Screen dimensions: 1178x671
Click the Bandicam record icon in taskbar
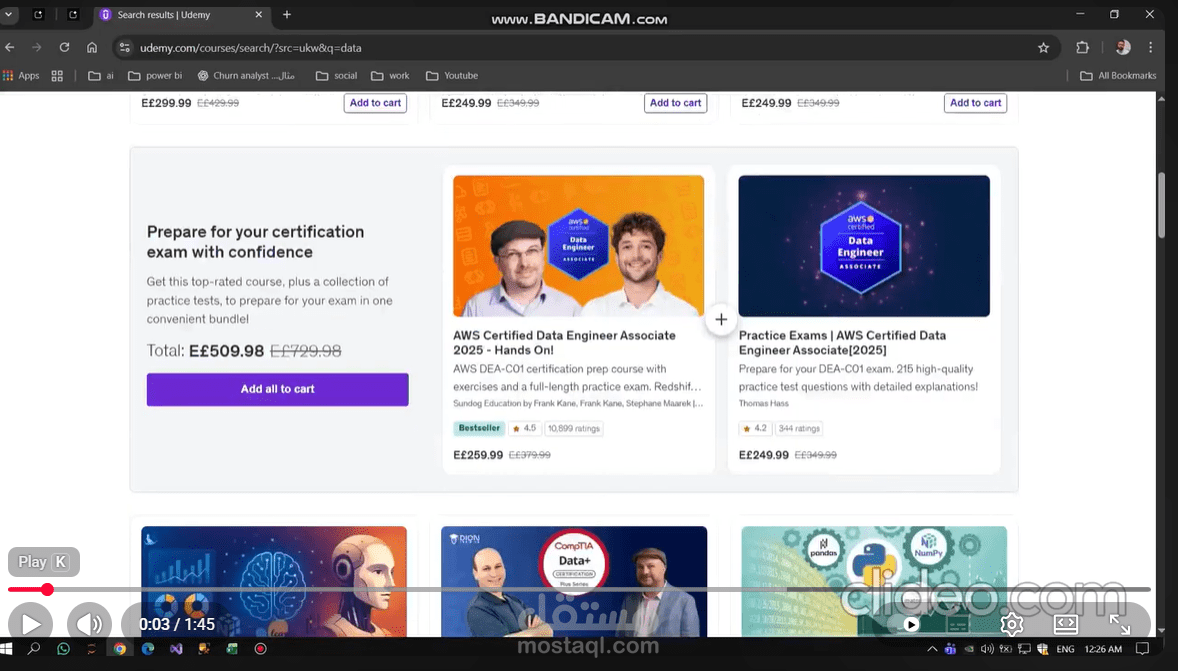[x=261, y=648]
